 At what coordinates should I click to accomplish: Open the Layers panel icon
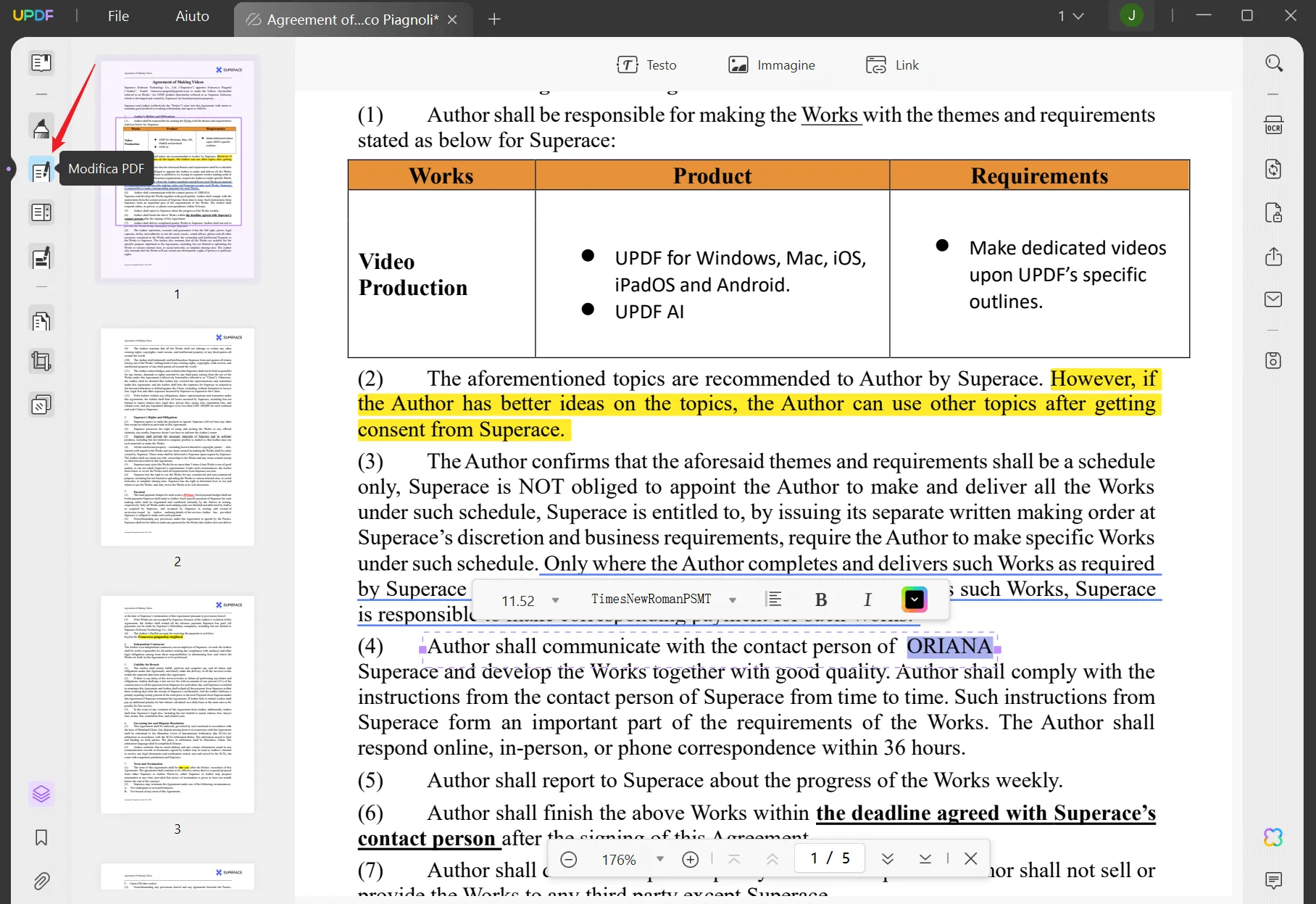click(41, 795)
